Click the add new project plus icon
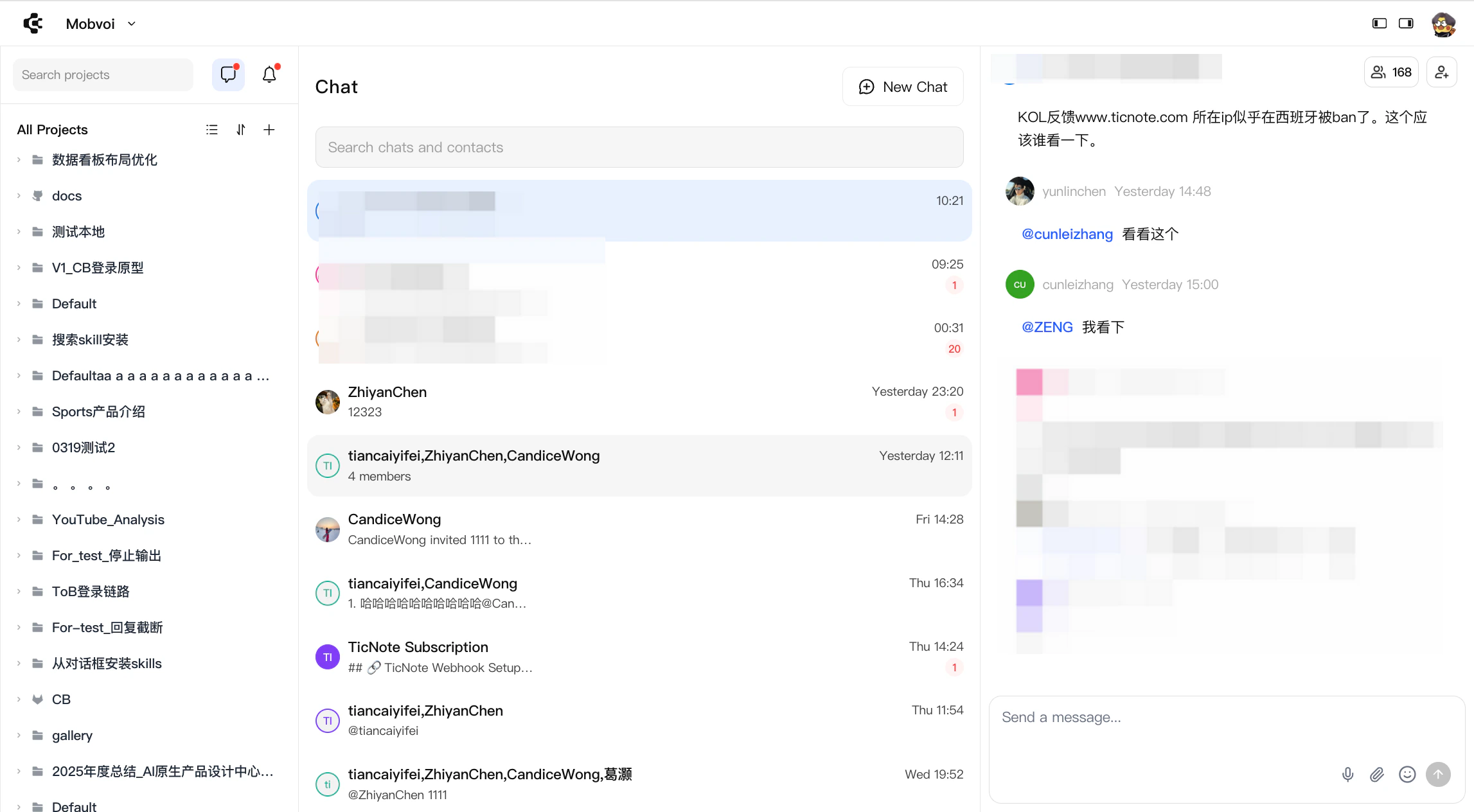This screenshot has width=1474, height=812. coord(269,130)
